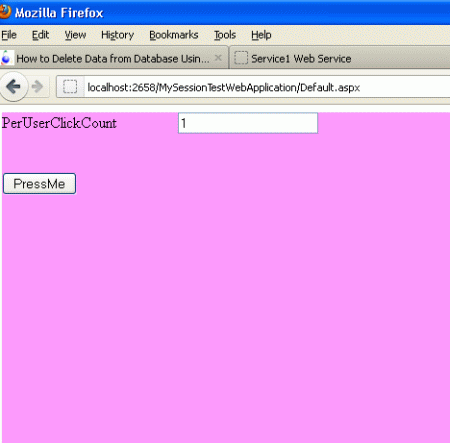The height and width of the screenshot is (443, 450).
Task: Open the View menu
Action: [x=75, y=35]
